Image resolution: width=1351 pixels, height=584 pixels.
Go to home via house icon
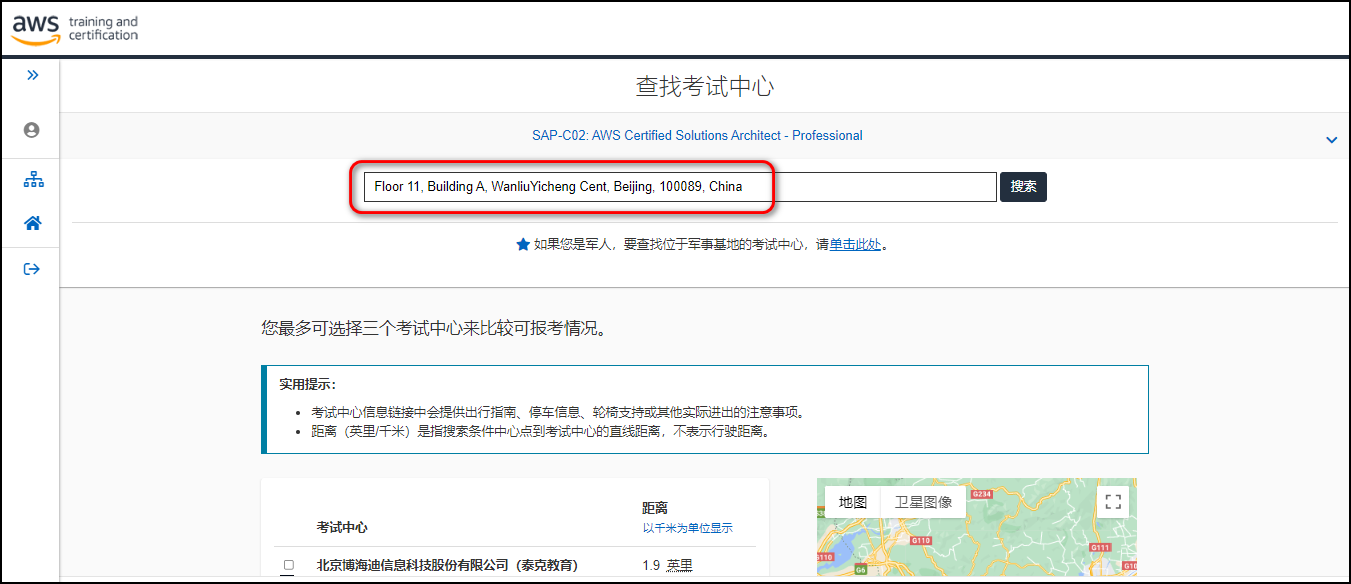(33, 223)
